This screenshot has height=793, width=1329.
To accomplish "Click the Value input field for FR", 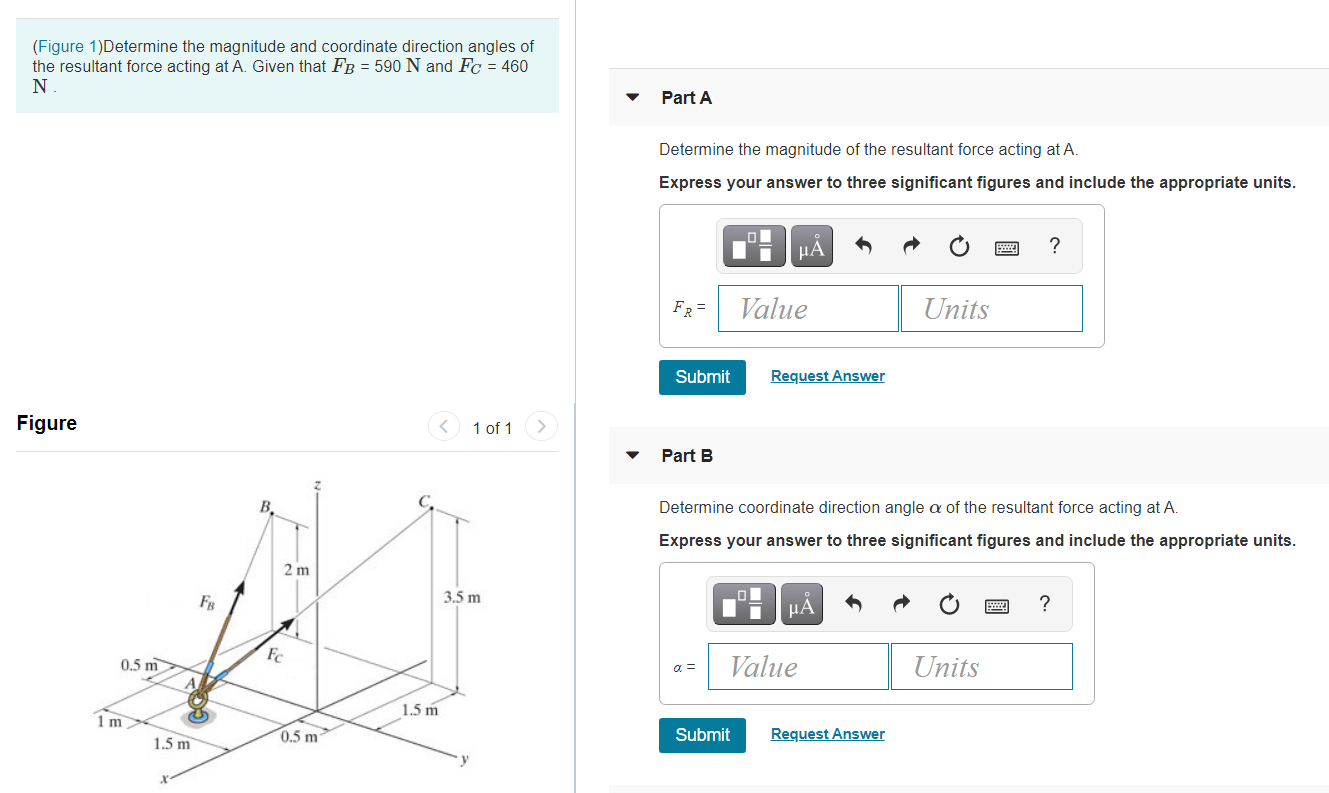I will point(807,308).
